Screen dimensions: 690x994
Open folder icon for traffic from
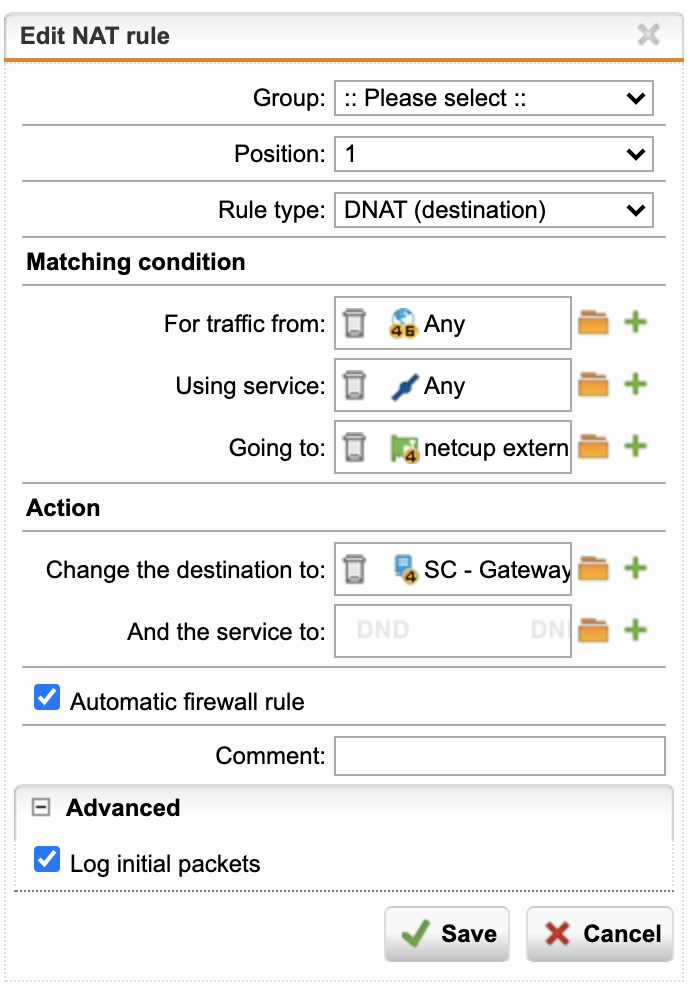[594, 323]
